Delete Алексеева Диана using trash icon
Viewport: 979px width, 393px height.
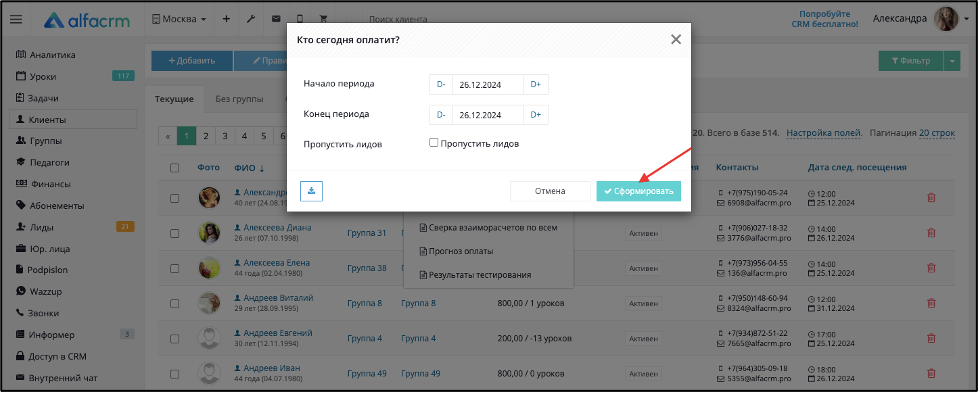point(931,232)
